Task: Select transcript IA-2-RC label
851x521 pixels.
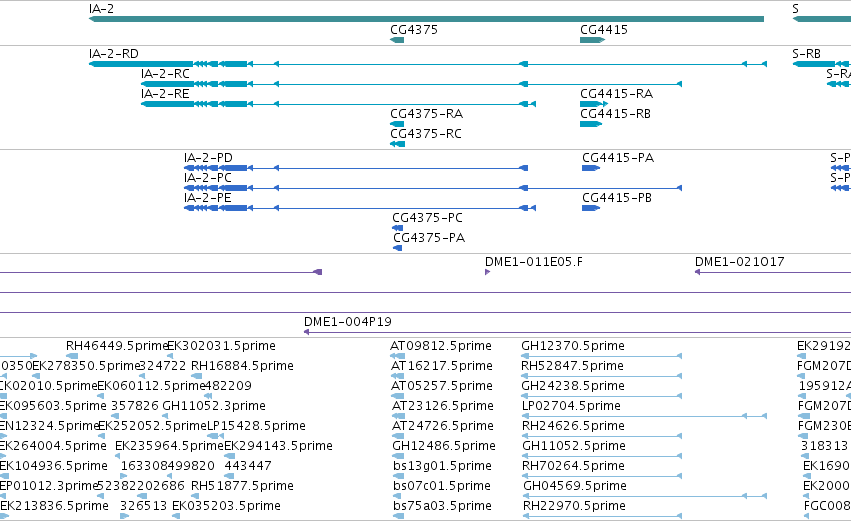Action: 166,74
